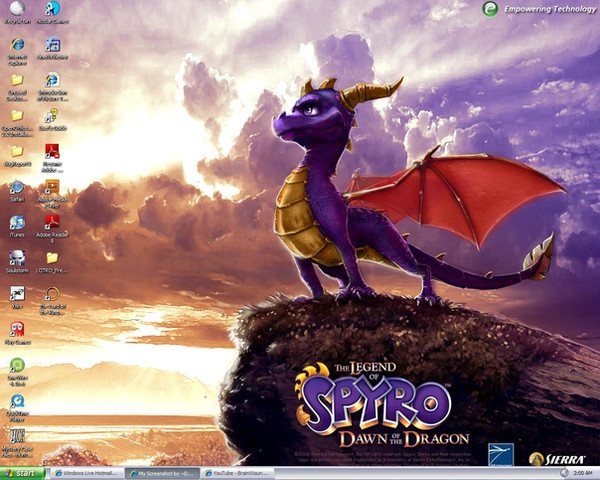Switch to My Screenshot taskbar window
Screen dimensions: 600x480
tap(162, 473)
